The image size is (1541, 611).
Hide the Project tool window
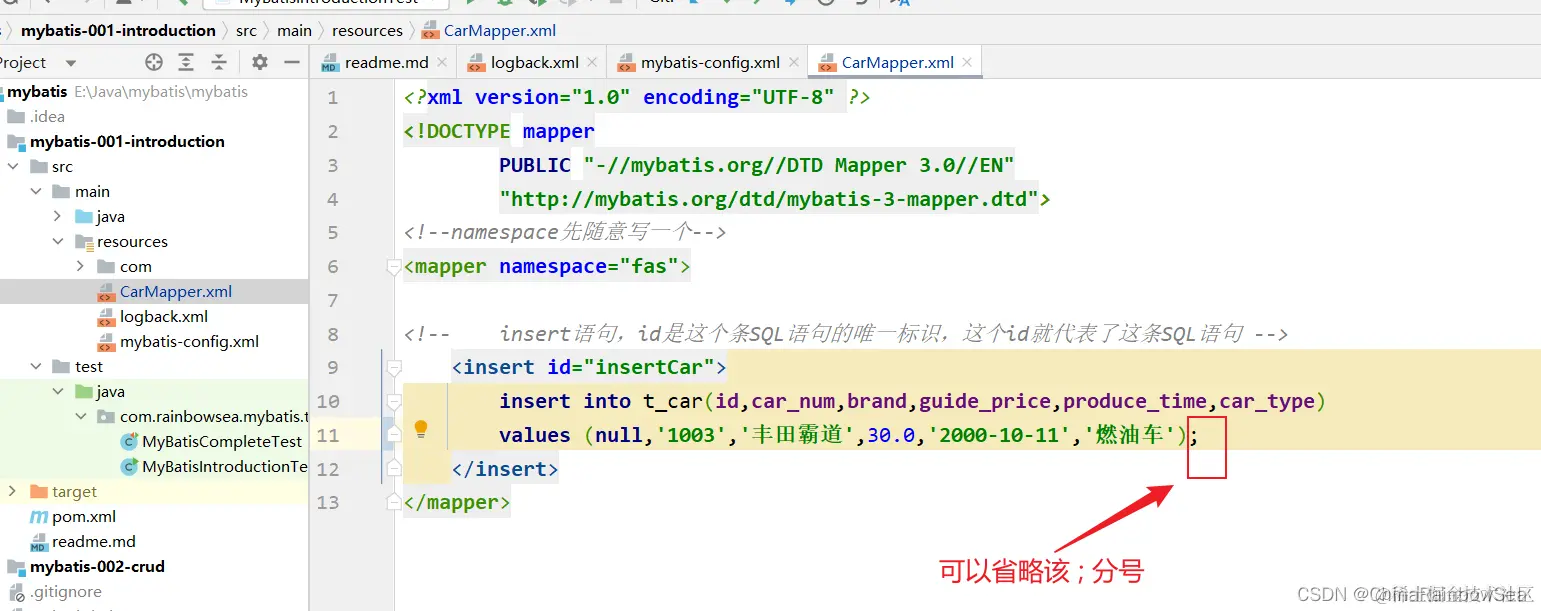tap(292, 62)
